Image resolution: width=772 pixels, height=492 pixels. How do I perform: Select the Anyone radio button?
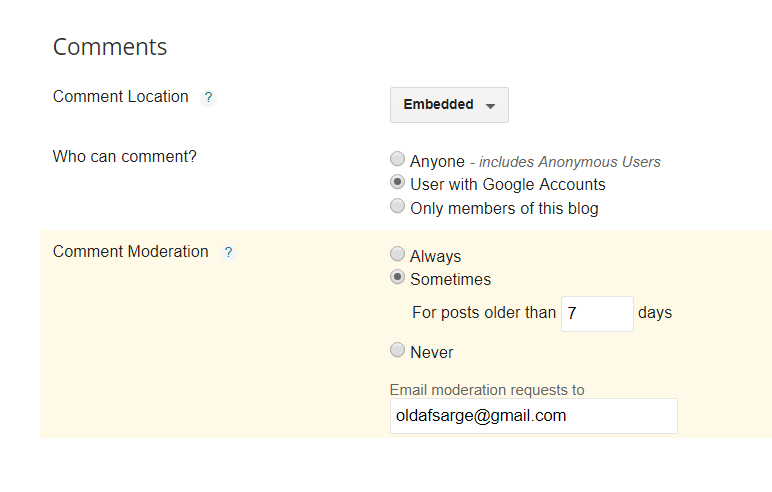[398, 160]
